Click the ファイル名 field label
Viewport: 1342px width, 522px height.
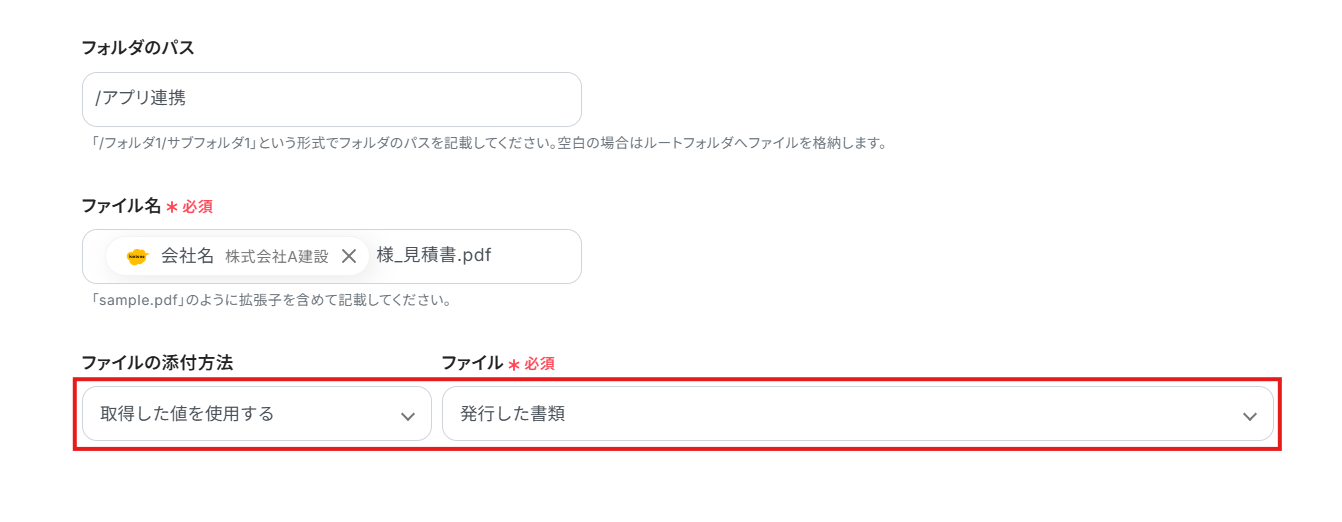(x=121, y=206)
